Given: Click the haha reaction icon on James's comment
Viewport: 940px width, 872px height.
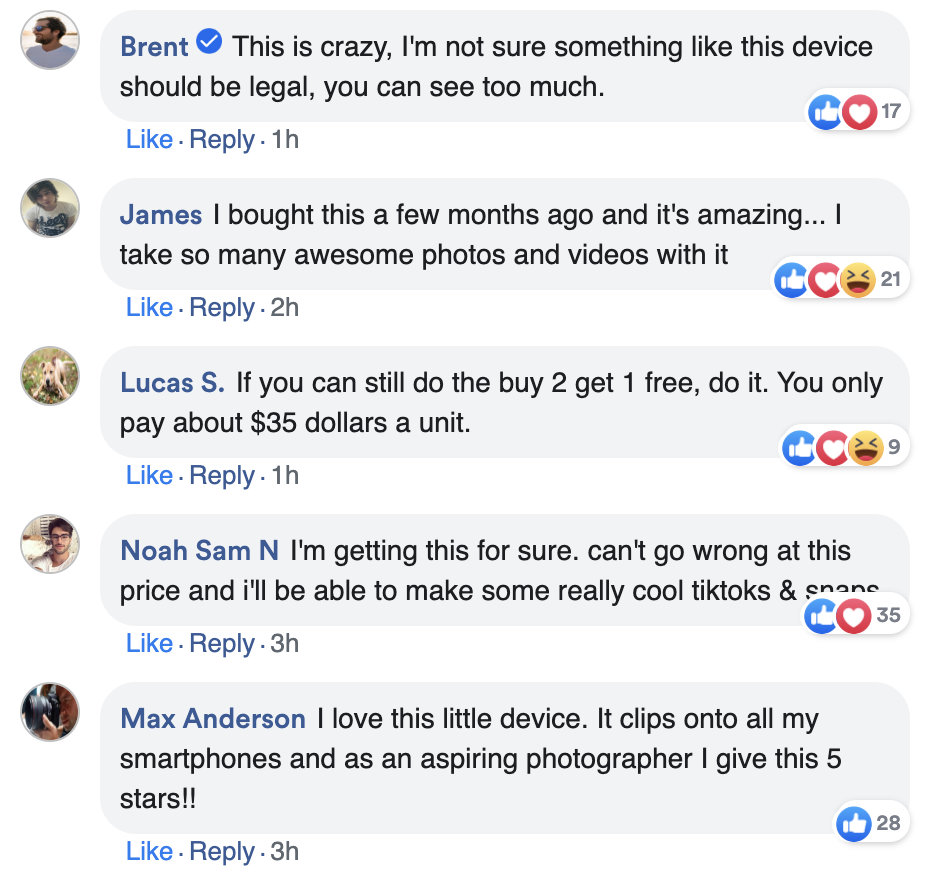Looking at the screenshot, I should click(x=857, y=279).
